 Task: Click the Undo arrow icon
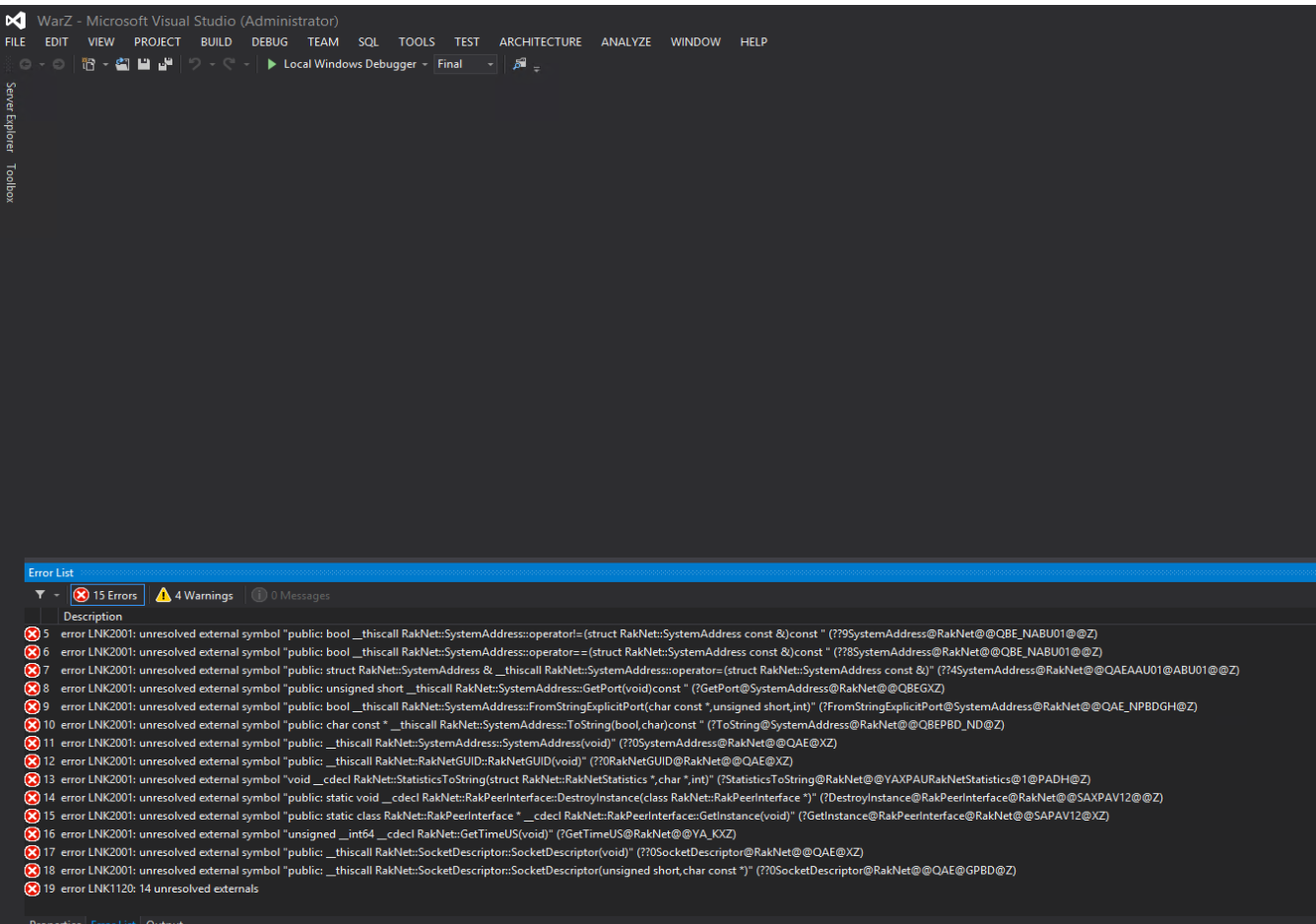(195, 64)
